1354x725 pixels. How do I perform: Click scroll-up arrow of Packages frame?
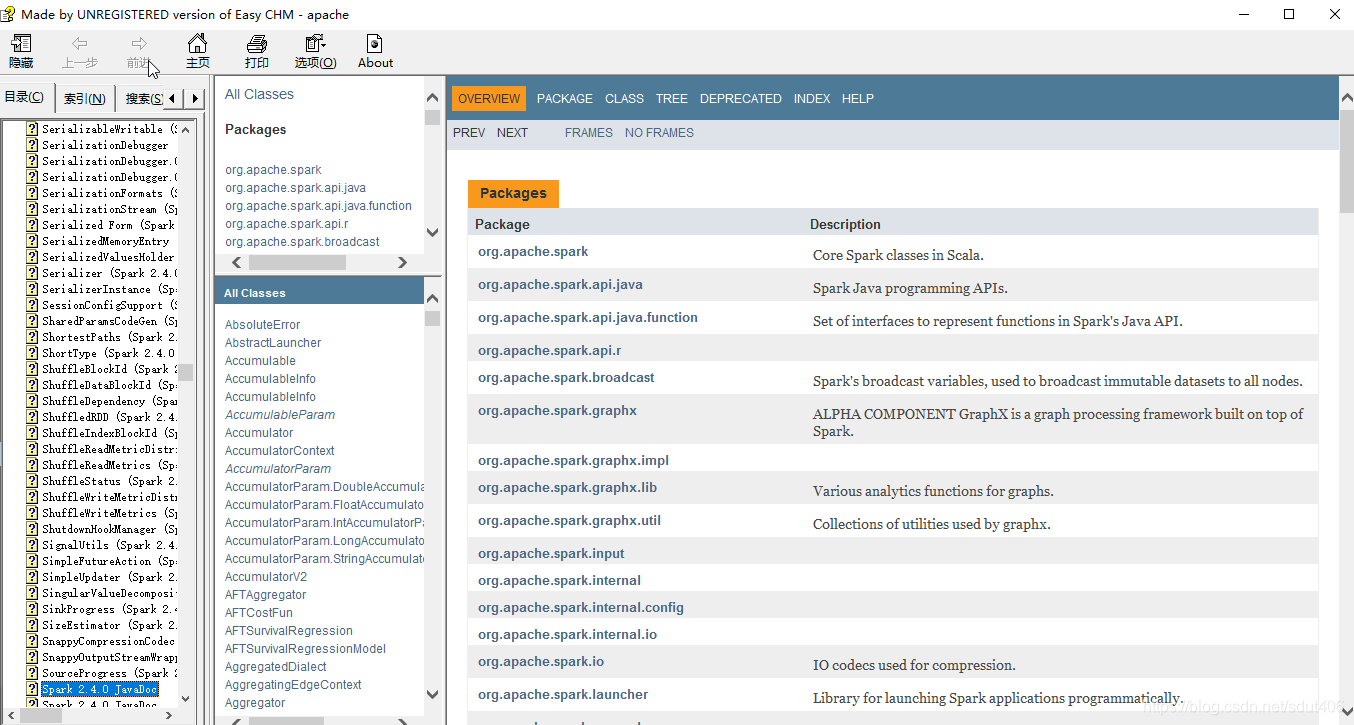click(x=432, y=98)
